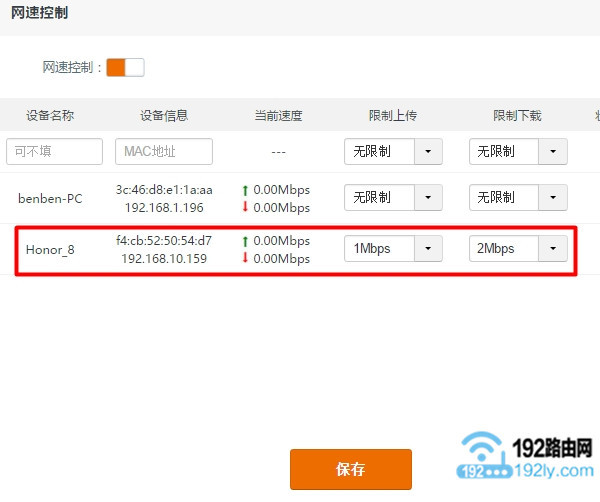Click the orange 保存 button
Viewport: 600px width, 502px height.
click(x=350, y=469)
